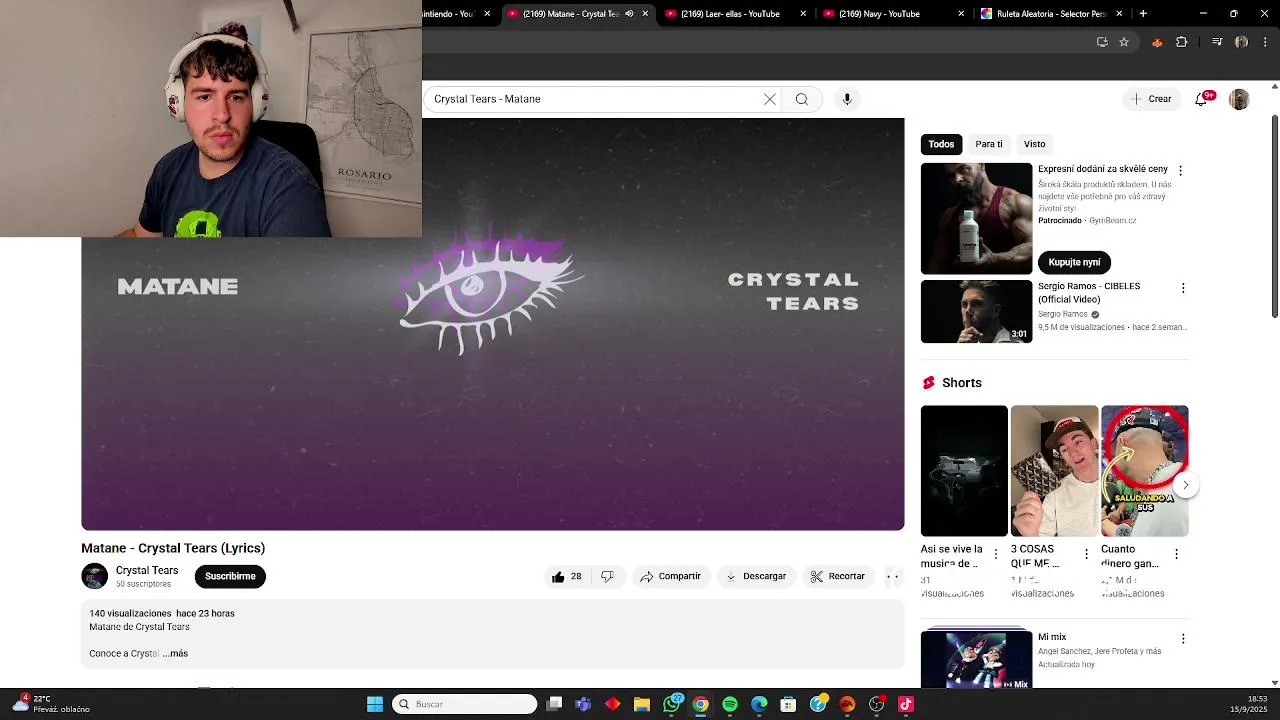This screenshot has width=1280, height=720.
Task: Open Windows Start menu
Action: [375, 704]
